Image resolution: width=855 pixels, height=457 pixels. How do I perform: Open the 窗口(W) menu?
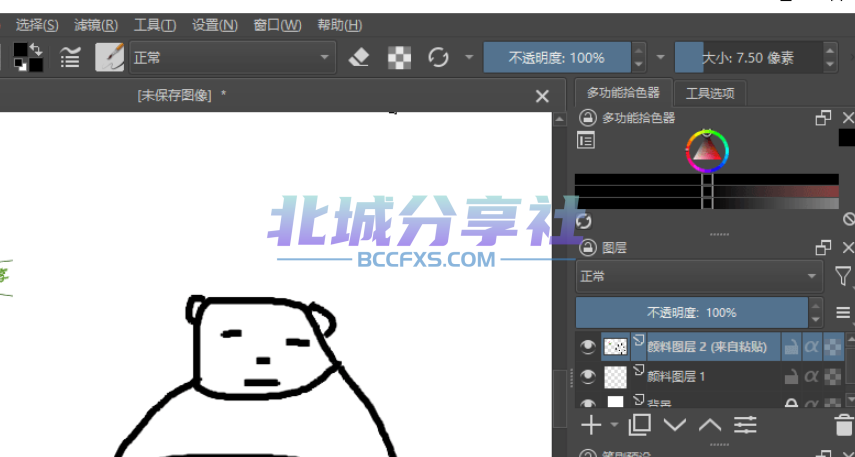(x=277, y=25)
